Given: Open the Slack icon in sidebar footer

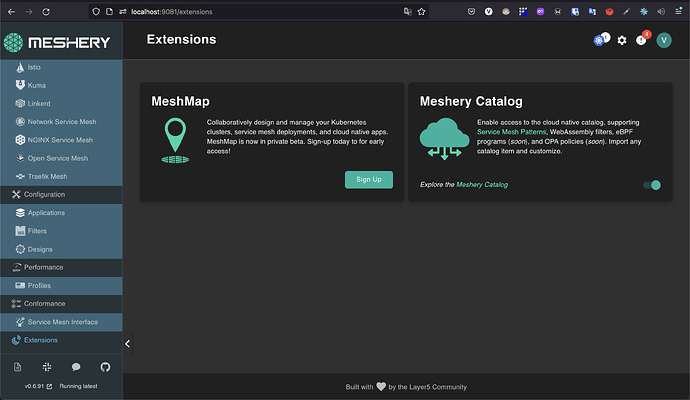Looking at the screenshot, I should pyautogui.click(x=47, y=367).
